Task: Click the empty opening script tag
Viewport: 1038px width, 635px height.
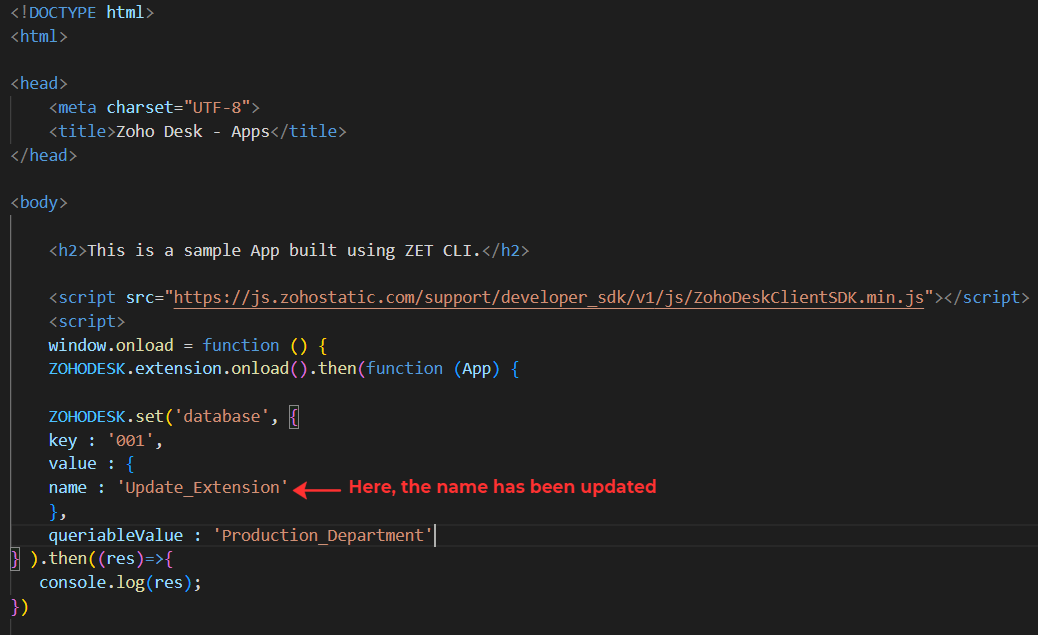Action: pyautogui.click(x=87, y=322)
